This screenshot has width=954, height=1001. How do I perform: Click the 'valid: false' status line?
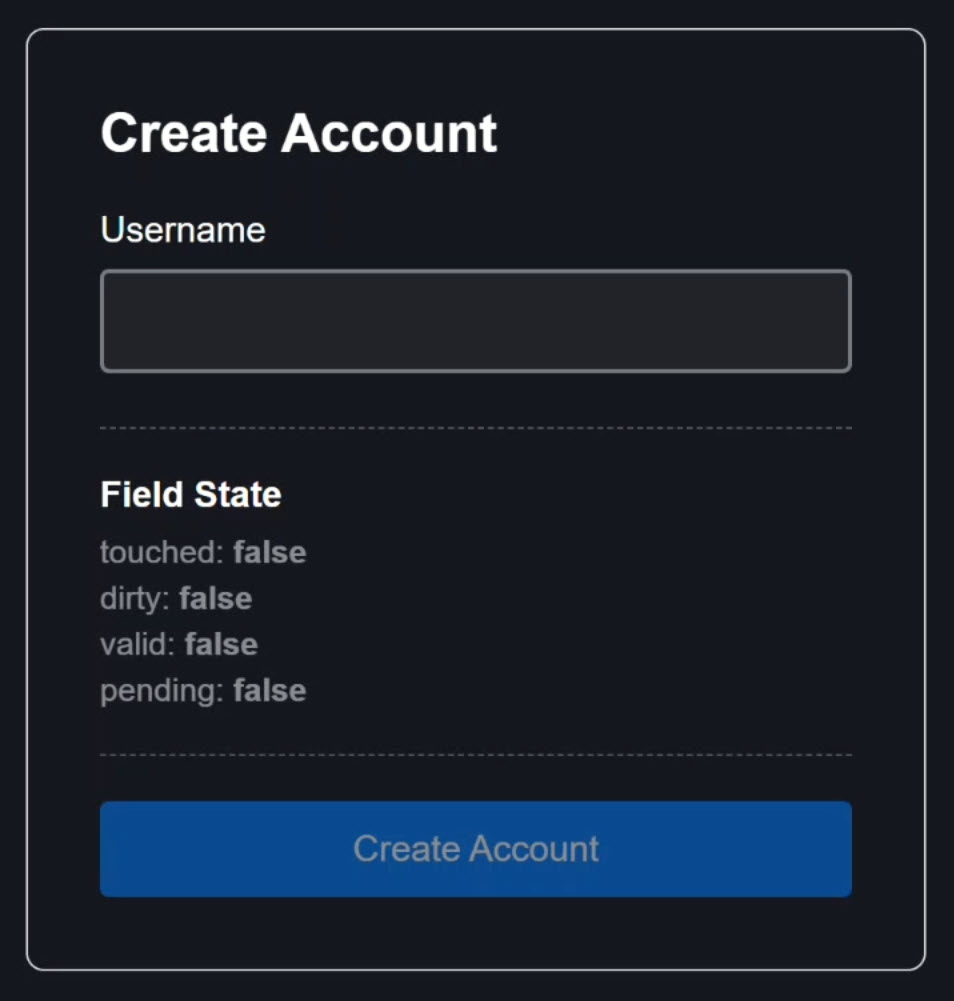(179, 643)
